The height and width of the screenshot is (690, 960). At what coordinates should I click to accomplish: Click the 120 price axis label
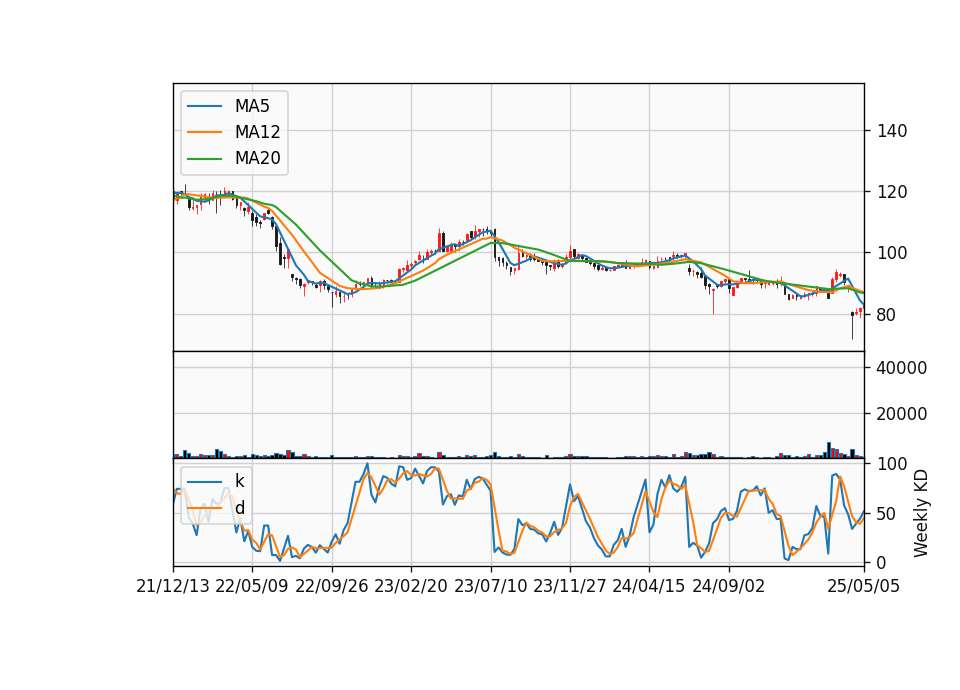(x=891, y=192)
